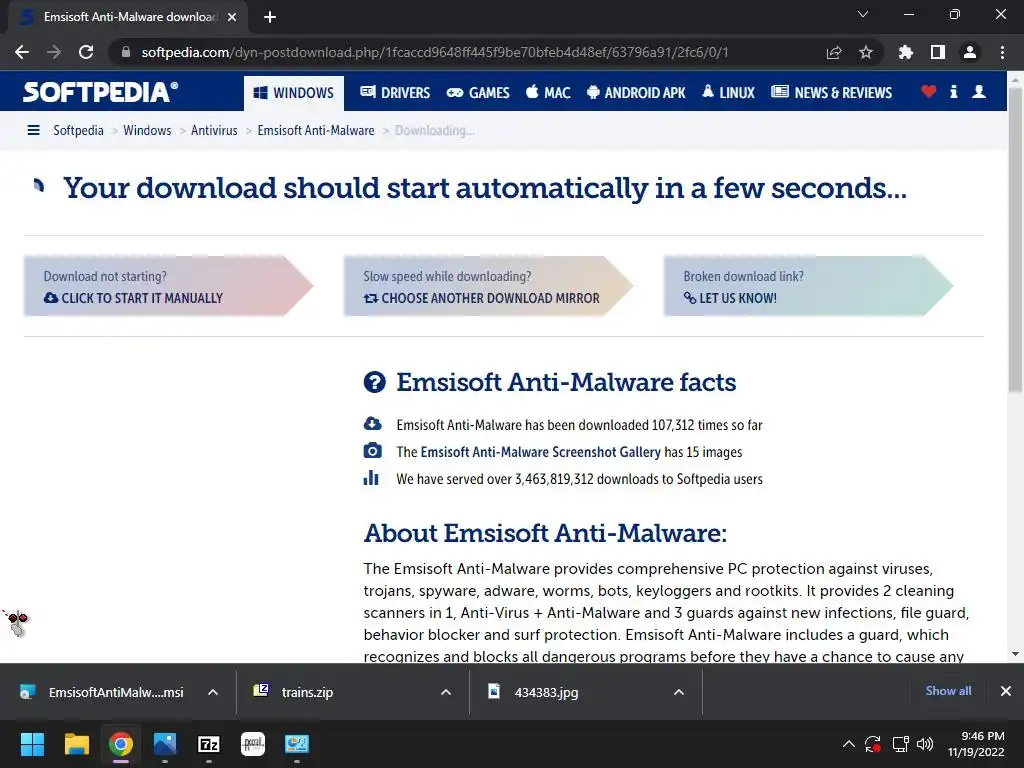This screenshot has height=768, width=1024.
Task: Click Let Us Know for broken link
Action: [x=730, y=298]
